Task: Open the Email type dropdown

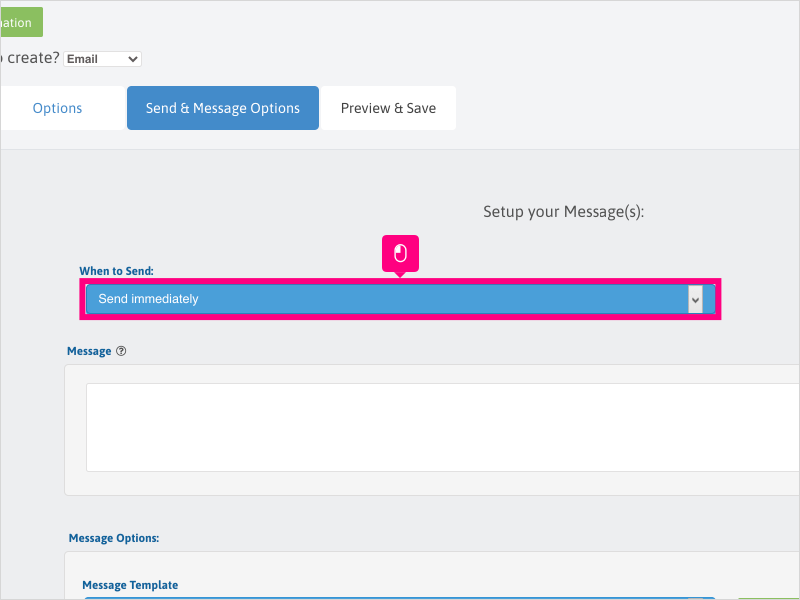Action: [102, 59]
